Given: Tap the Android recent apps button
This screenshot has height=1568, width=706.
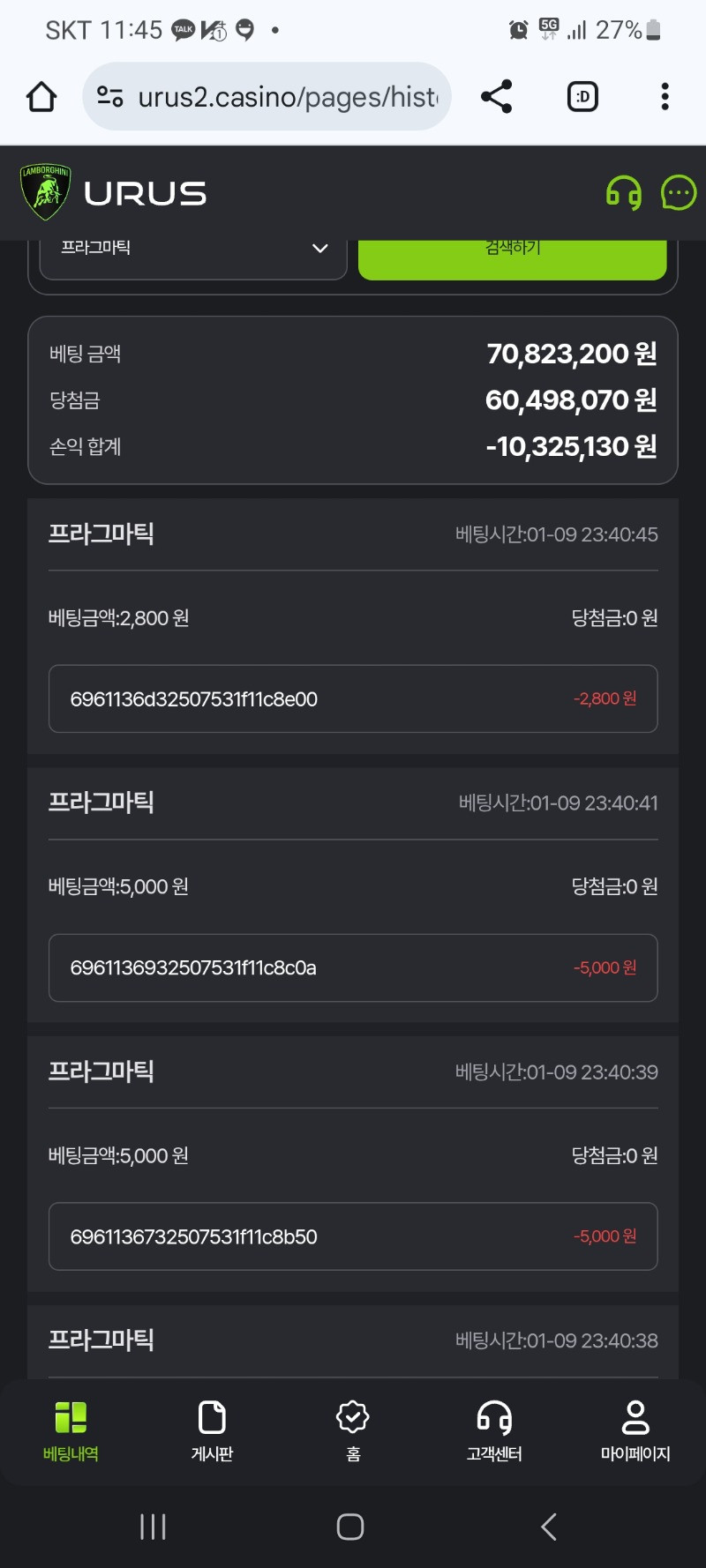Looking at the screenshot, I should (153, 1527).
